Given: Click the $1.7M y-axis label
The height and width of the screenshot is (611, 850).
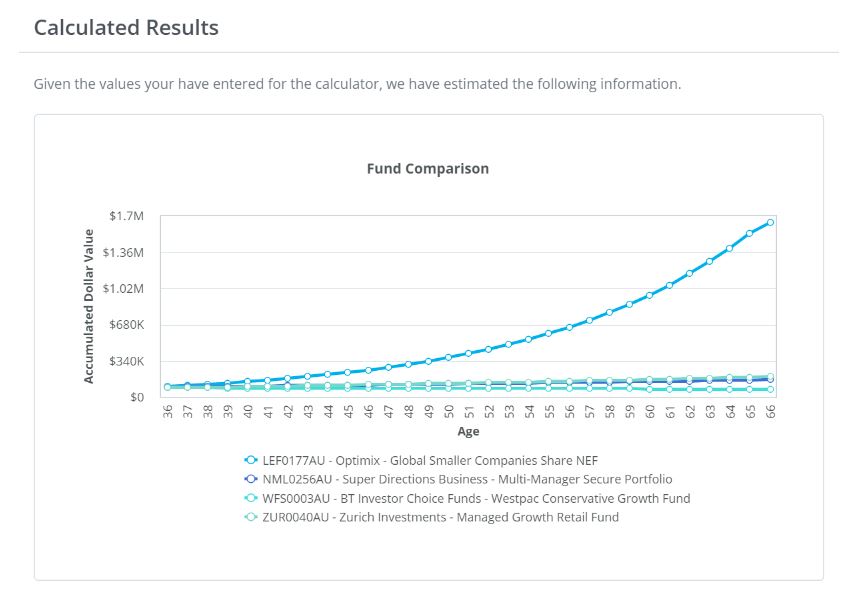Looking at the screenshot, I should coord(126,216).
